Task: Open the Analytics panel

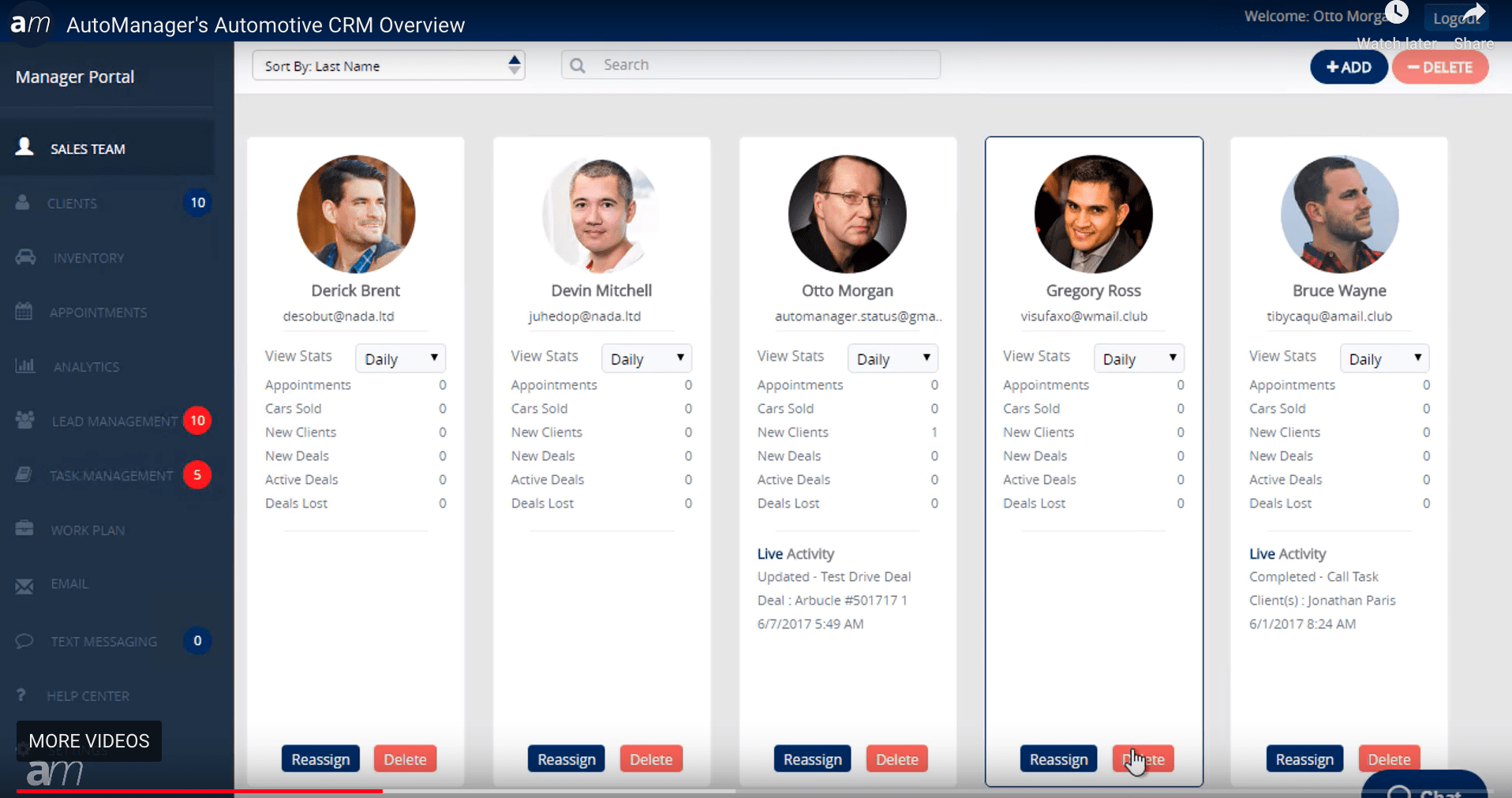Action: [87, 366]
